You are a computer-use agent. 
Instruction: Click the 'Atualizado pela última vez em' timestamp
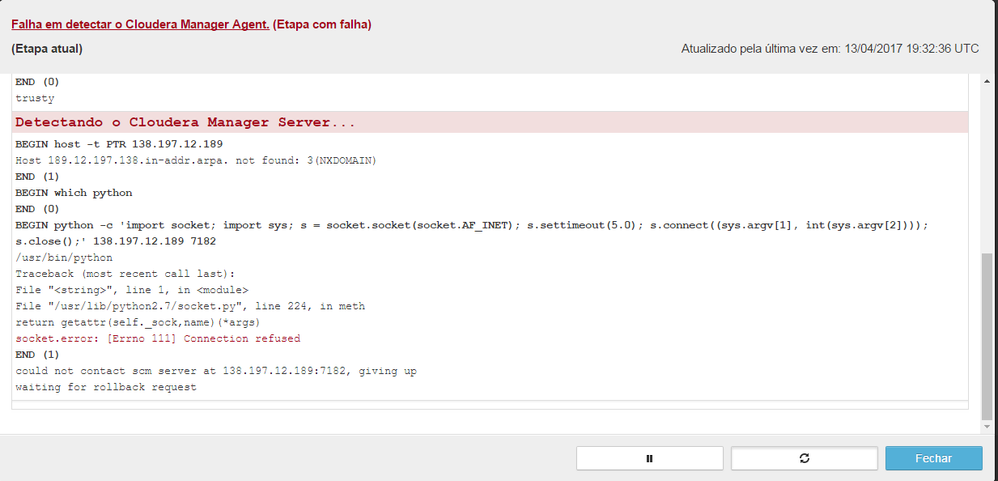[830, 48]
